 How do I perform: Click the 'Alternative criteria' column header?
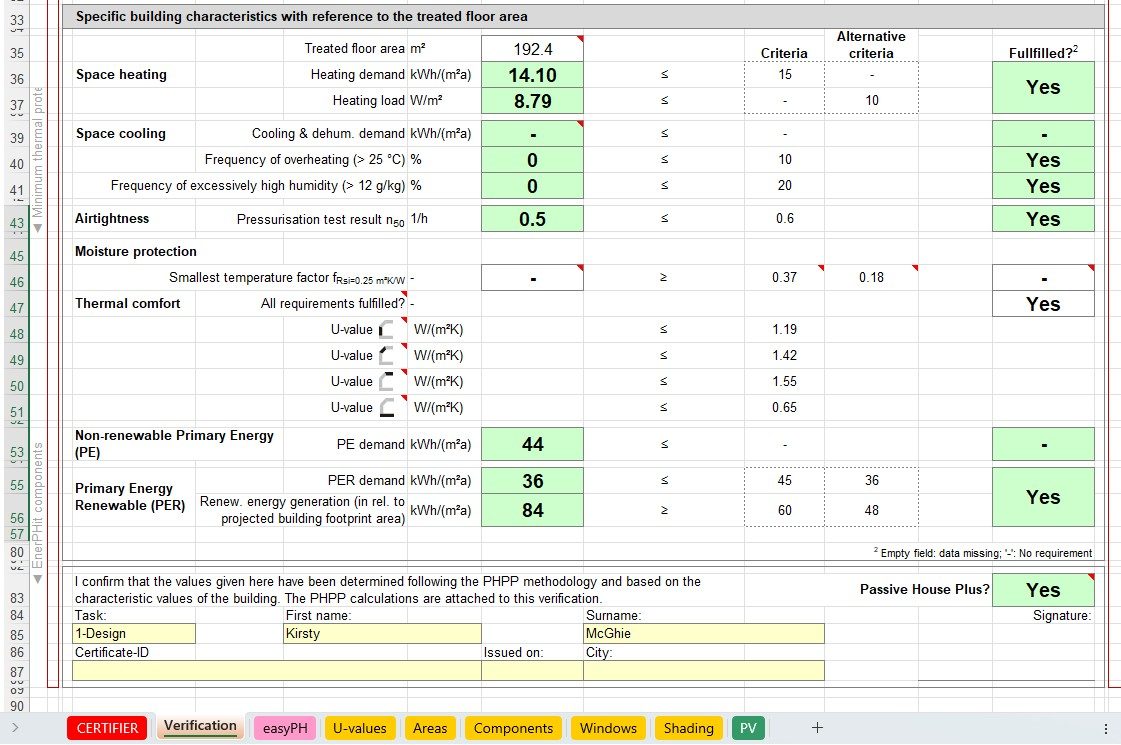(x=871, y=44)
